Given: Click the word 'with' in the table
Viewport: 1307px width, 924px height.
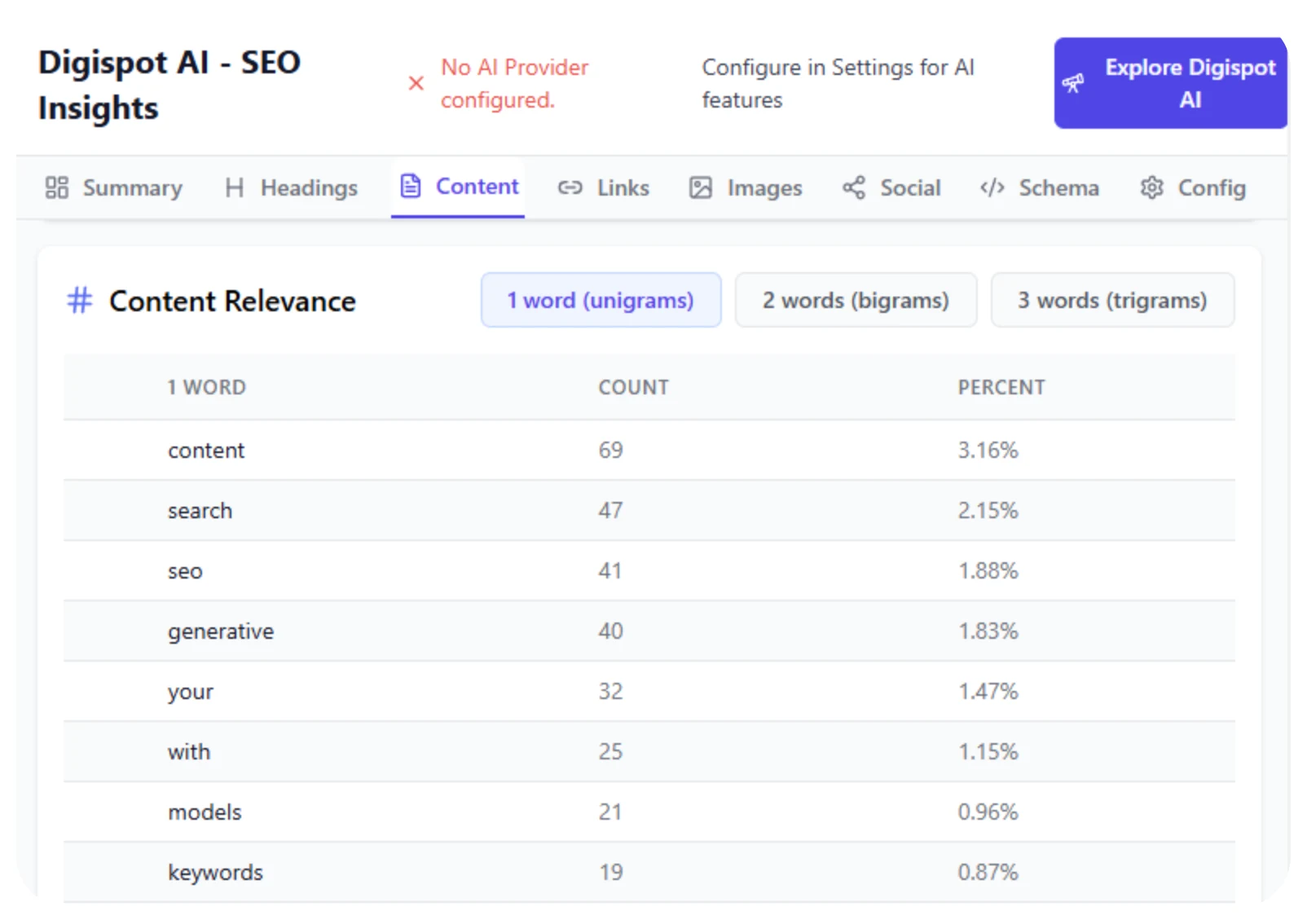Looking at the screenshot, I should tap(189, 752).
